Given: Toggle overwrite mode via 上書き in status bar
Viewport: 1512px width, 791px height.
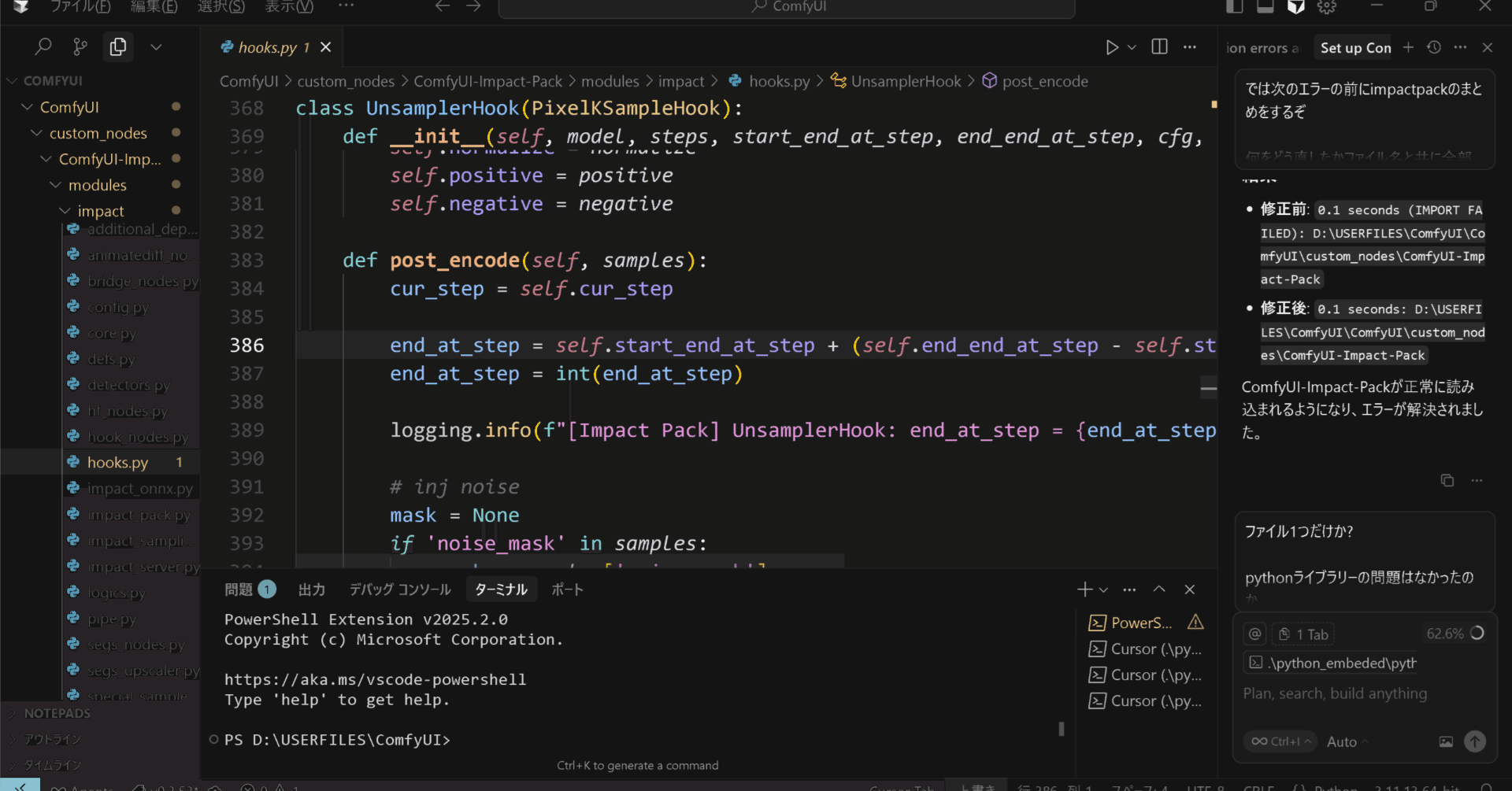Looking at the screenshot, I should tap(976, 786).
